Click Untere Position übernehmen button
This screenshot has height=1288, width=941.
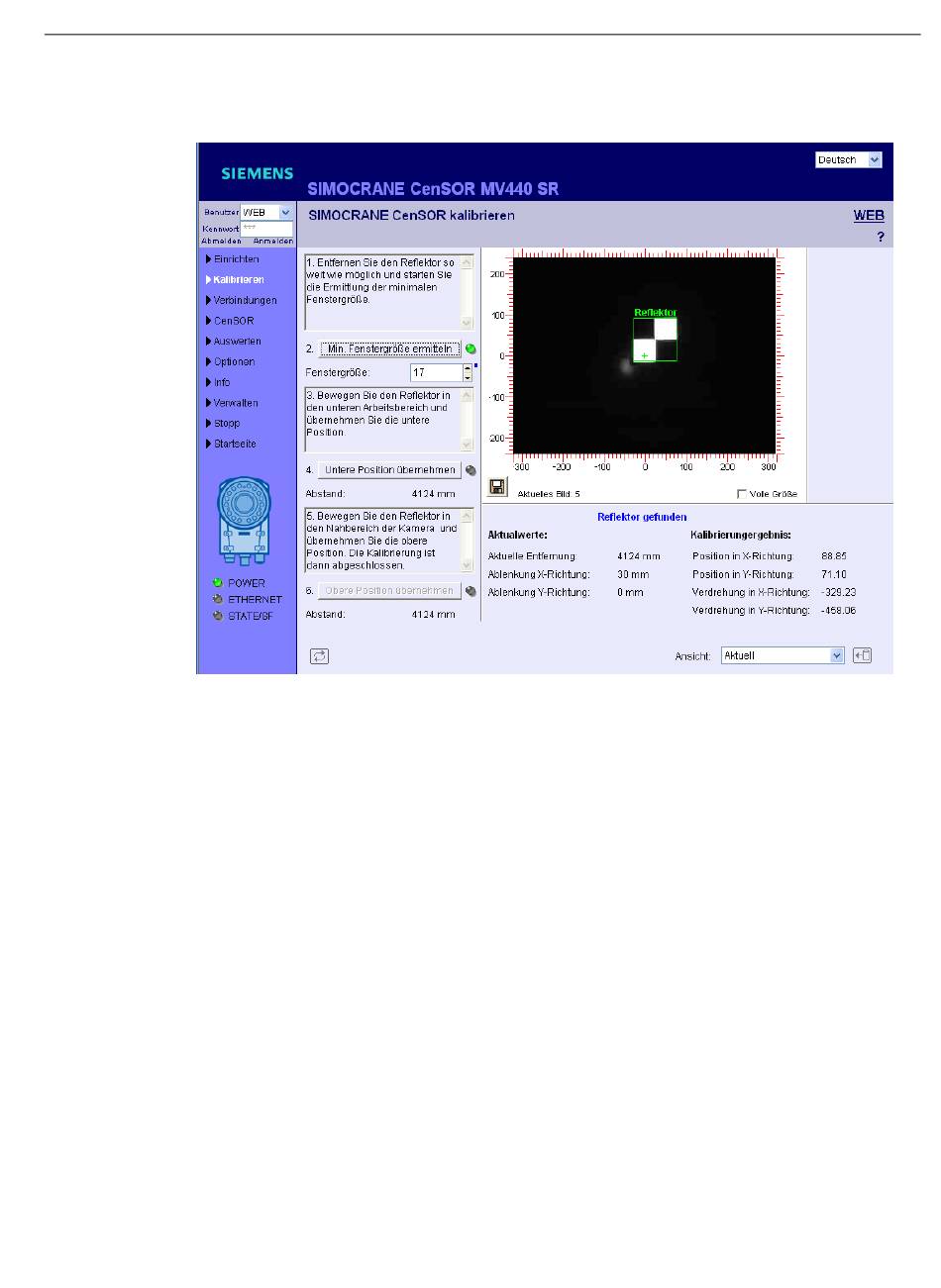coord(390,470)
